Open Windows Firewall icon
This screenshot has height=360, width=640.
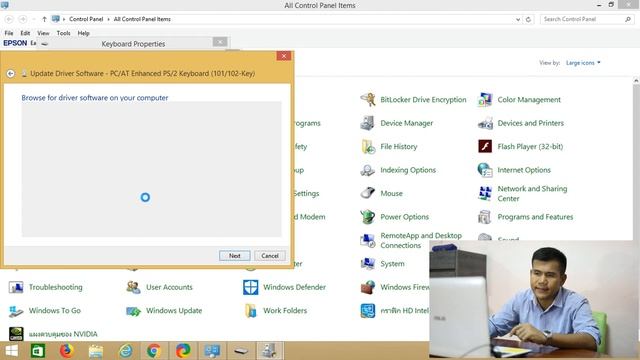point(368,287)
